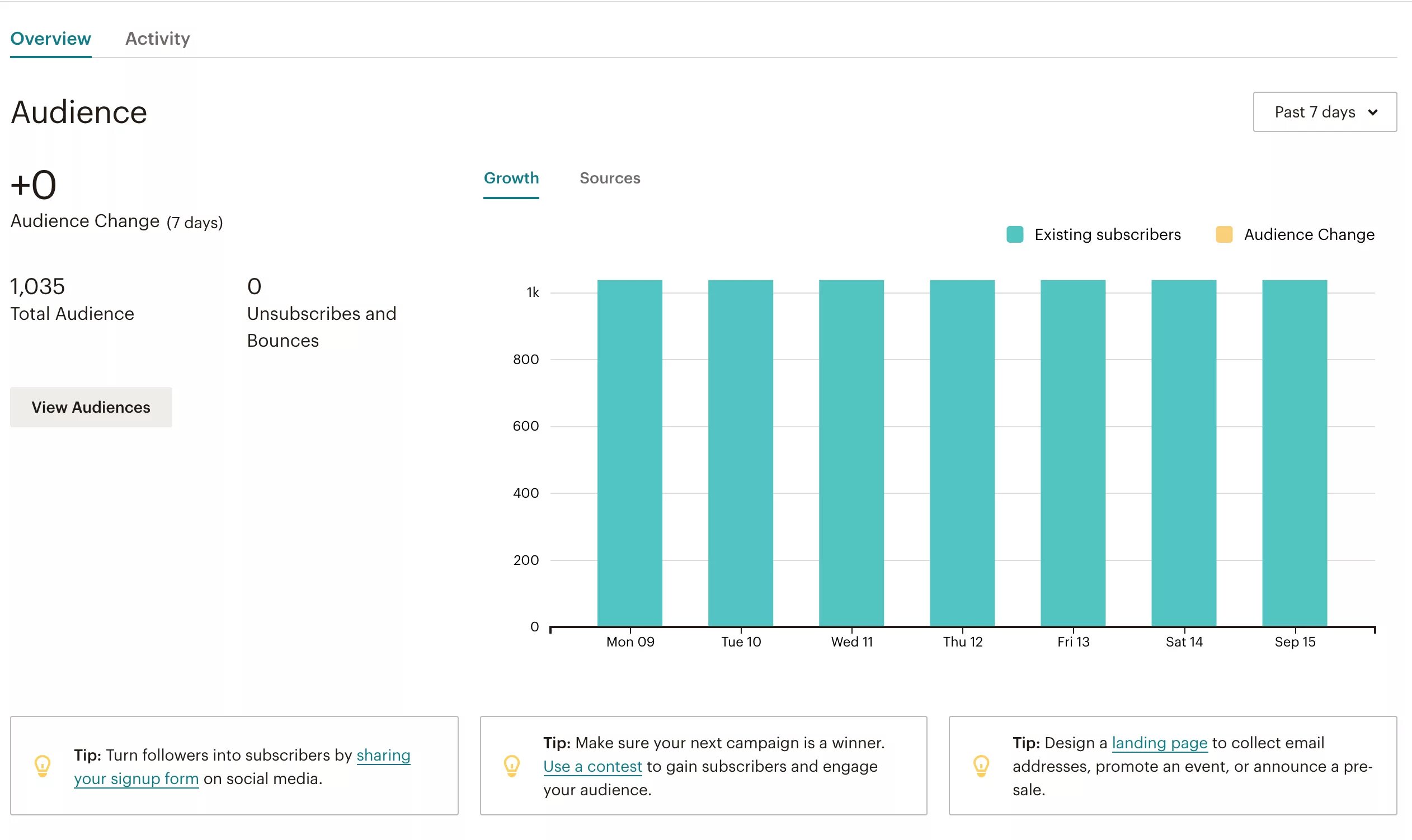
Task: Click the teal Existing subscribers swatch
Action: pyautogui.click(x=1015, y=234)
